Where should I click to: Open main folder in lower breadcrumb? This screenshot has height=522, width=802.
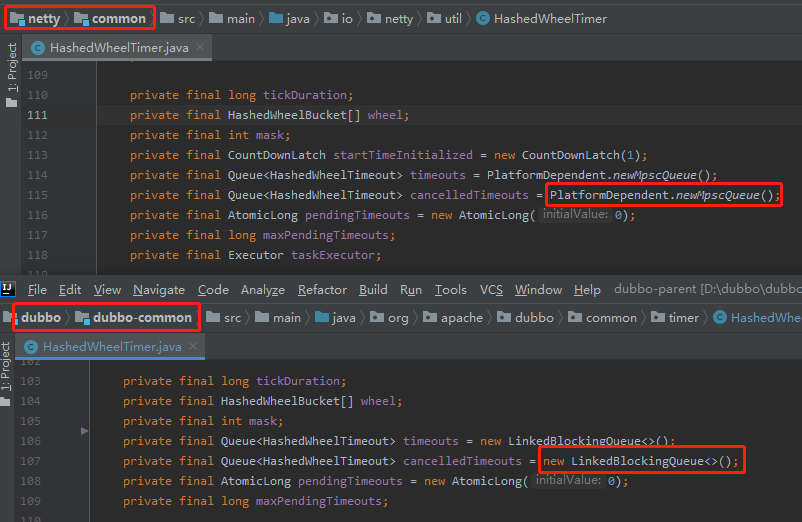coord(278,317)
